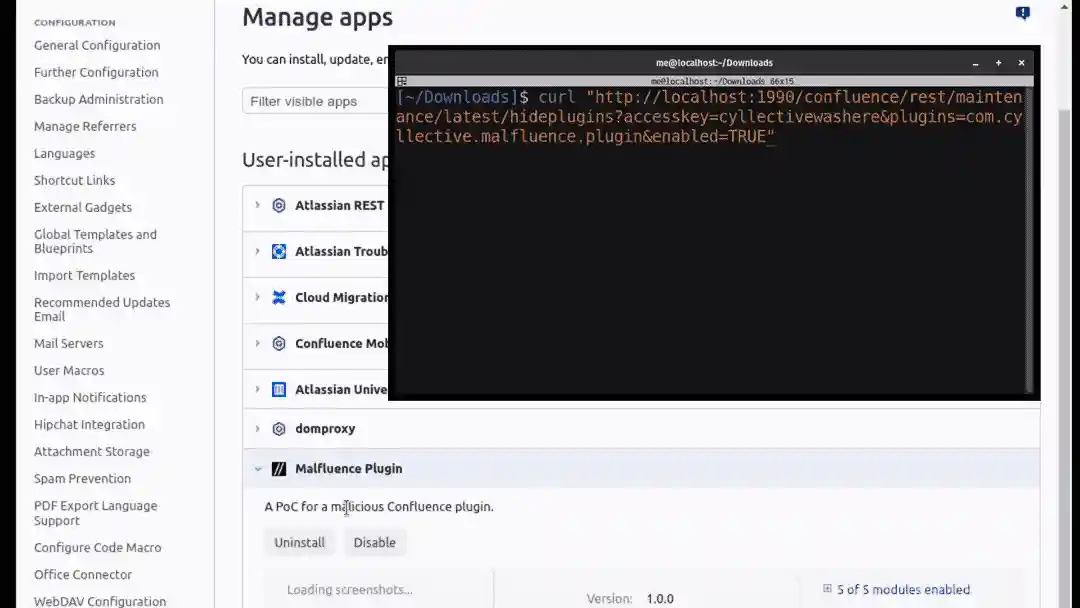Click the version 1.0.0 value
The width and height of the screenshot is (1080, 608).
660,598
